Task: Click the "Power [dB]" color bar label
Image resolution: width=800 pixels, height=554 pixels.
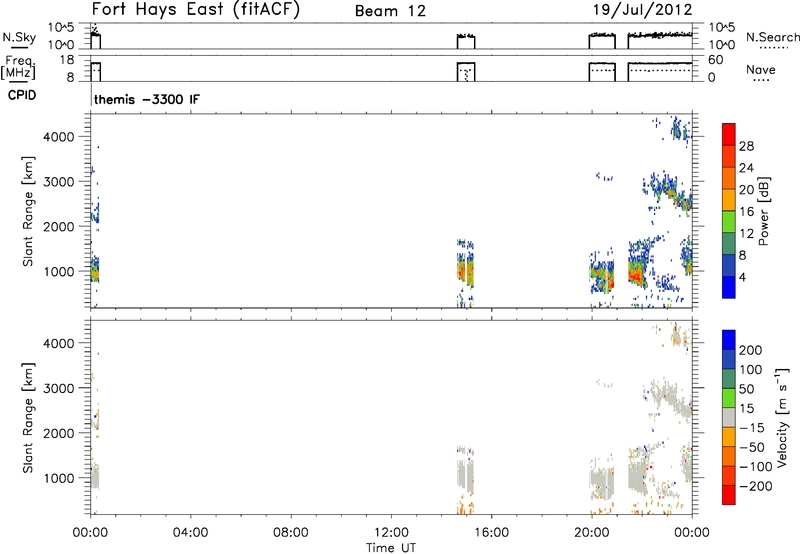Action: (x=764, y=211)
